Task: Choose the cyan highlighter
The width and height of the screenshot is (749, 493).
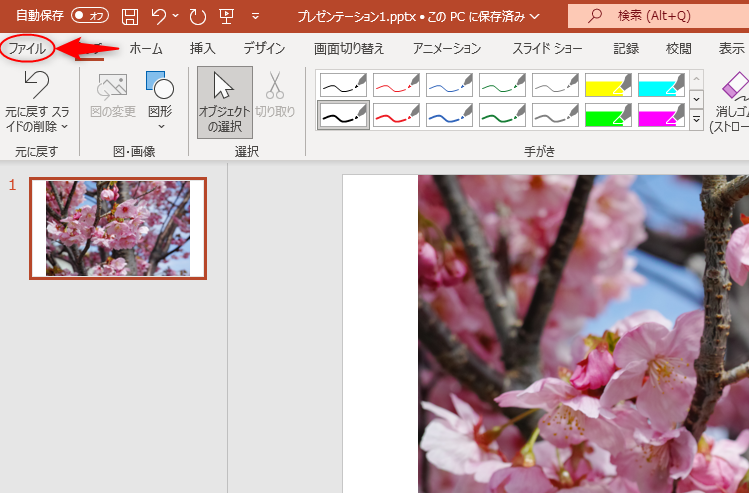Action: coord(662,85)
